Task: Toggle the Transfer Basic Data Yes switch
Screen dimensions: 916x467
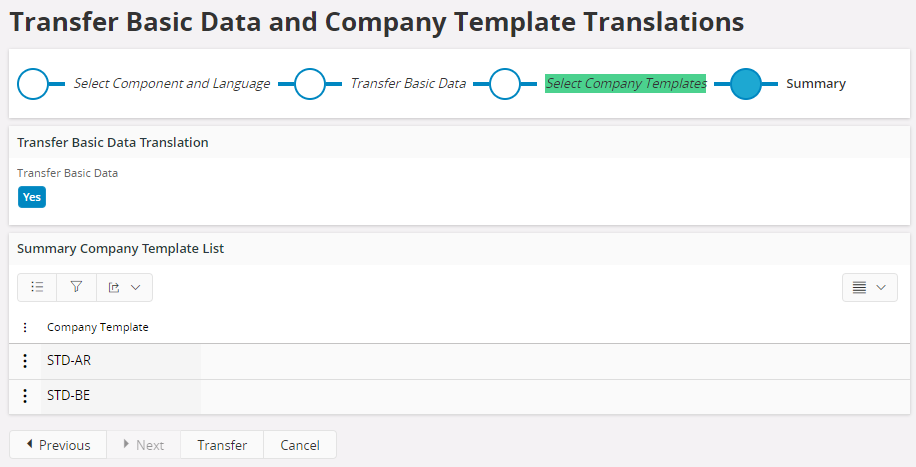Action: [32, 197]
